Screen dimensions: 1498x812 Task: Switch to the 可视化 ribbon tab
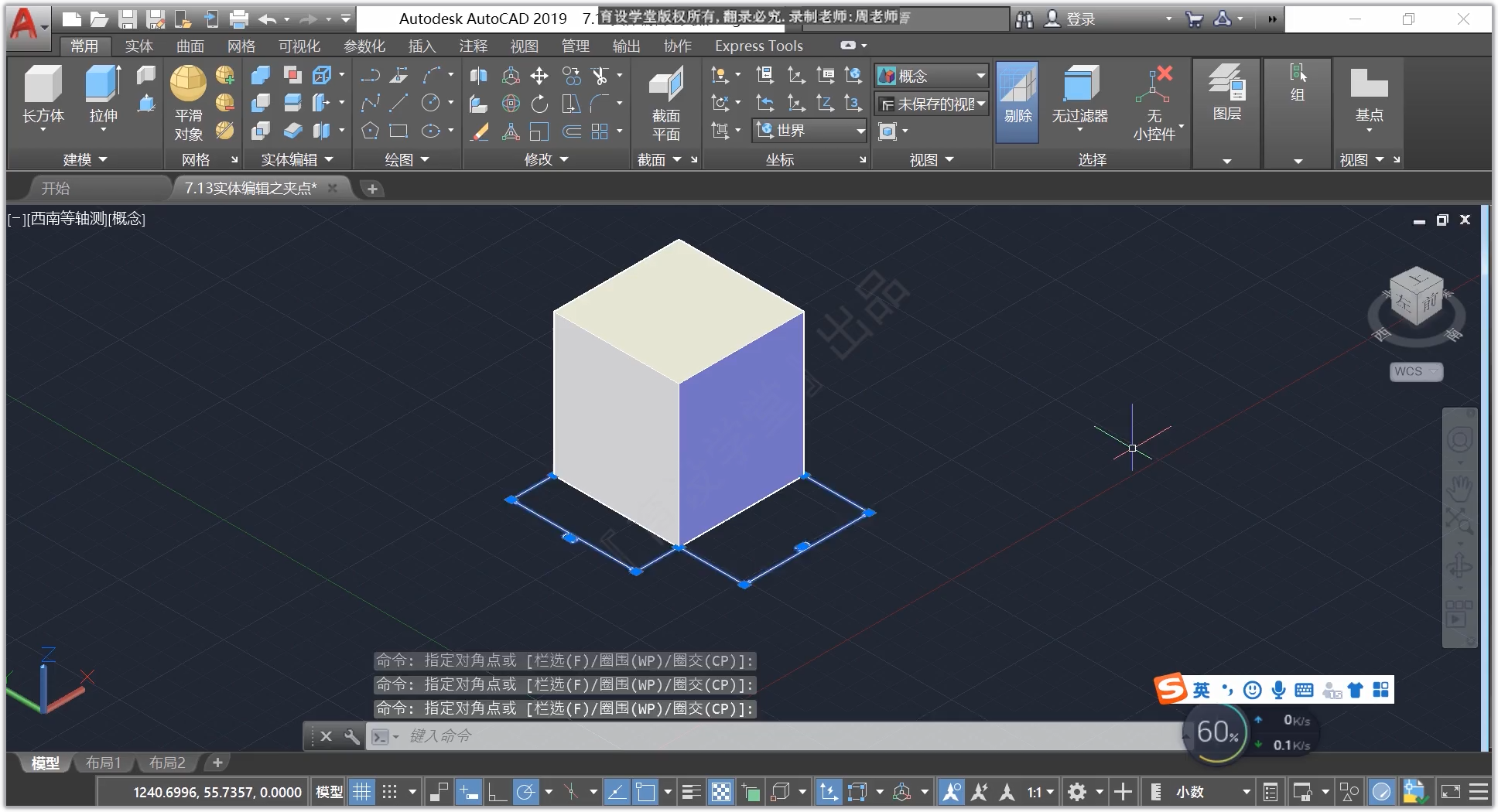299,46
